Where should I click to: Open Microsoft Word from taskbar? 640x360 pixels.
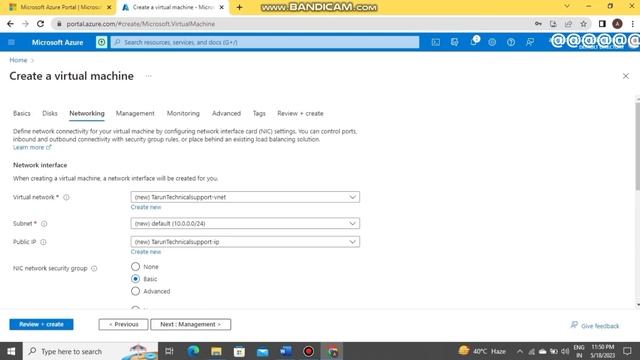[x=286, y=351]
